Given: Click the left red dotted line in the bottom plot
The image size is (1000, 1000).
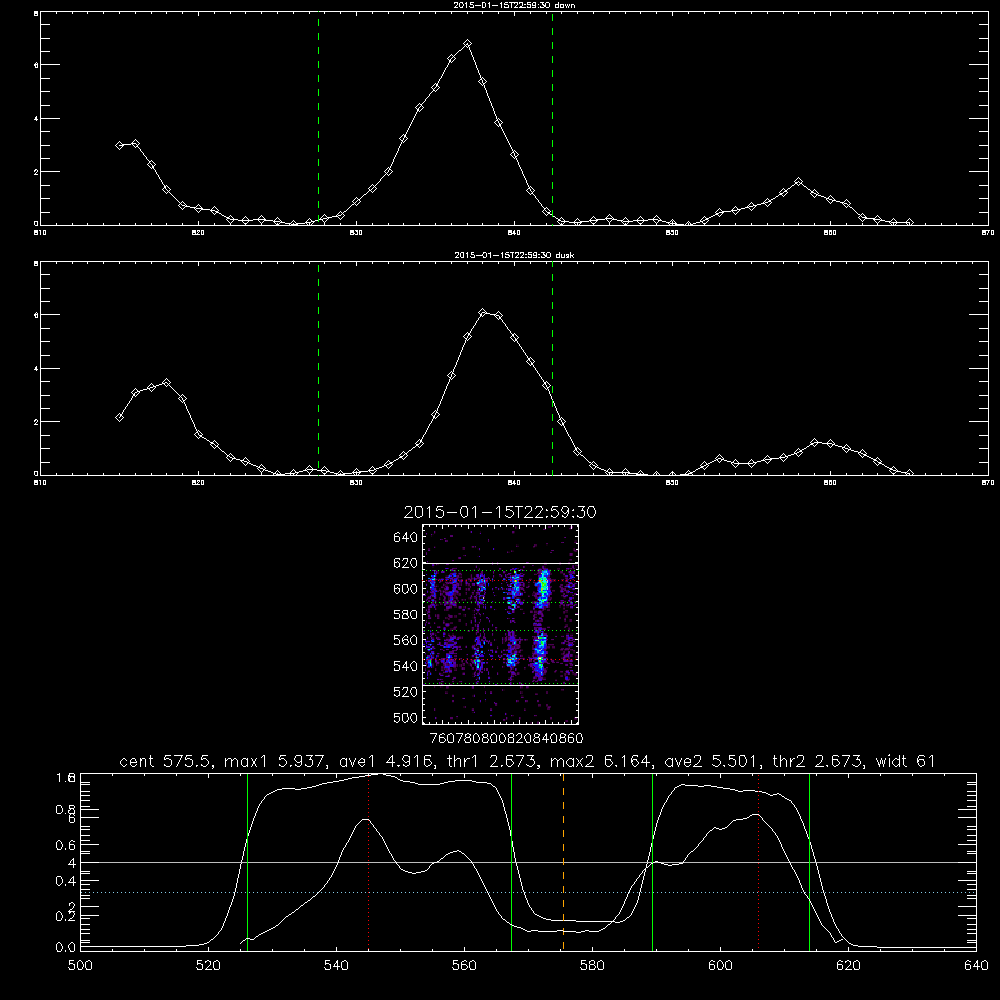Looking at the screenshot, I should pos(369,861).
